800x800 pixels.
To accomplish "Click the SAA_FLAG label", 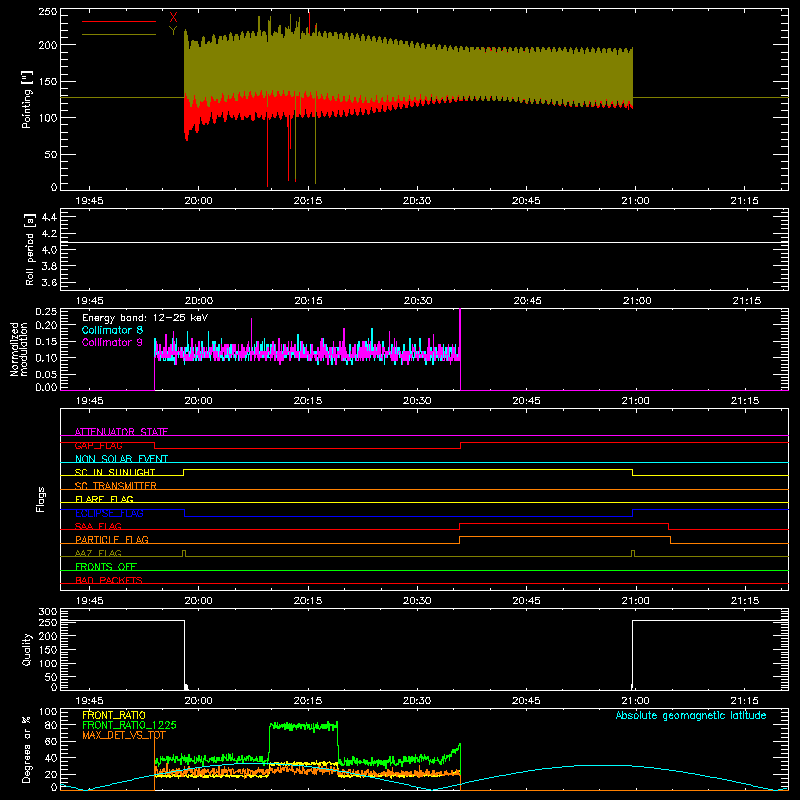I will 98,526.
